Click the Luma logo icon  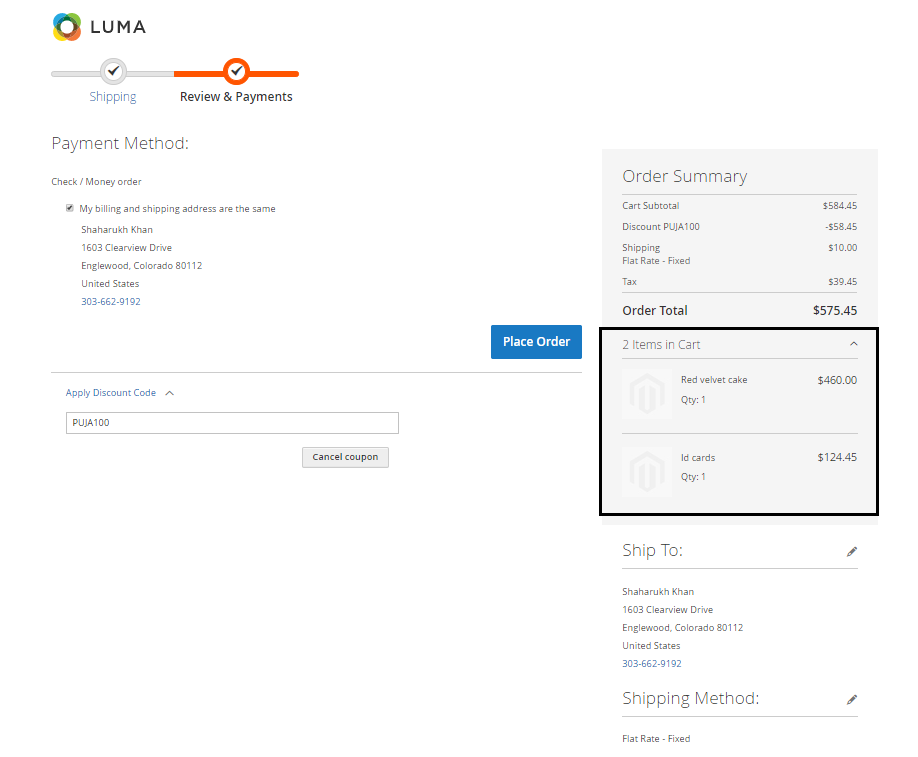click(x=67, y=27)
